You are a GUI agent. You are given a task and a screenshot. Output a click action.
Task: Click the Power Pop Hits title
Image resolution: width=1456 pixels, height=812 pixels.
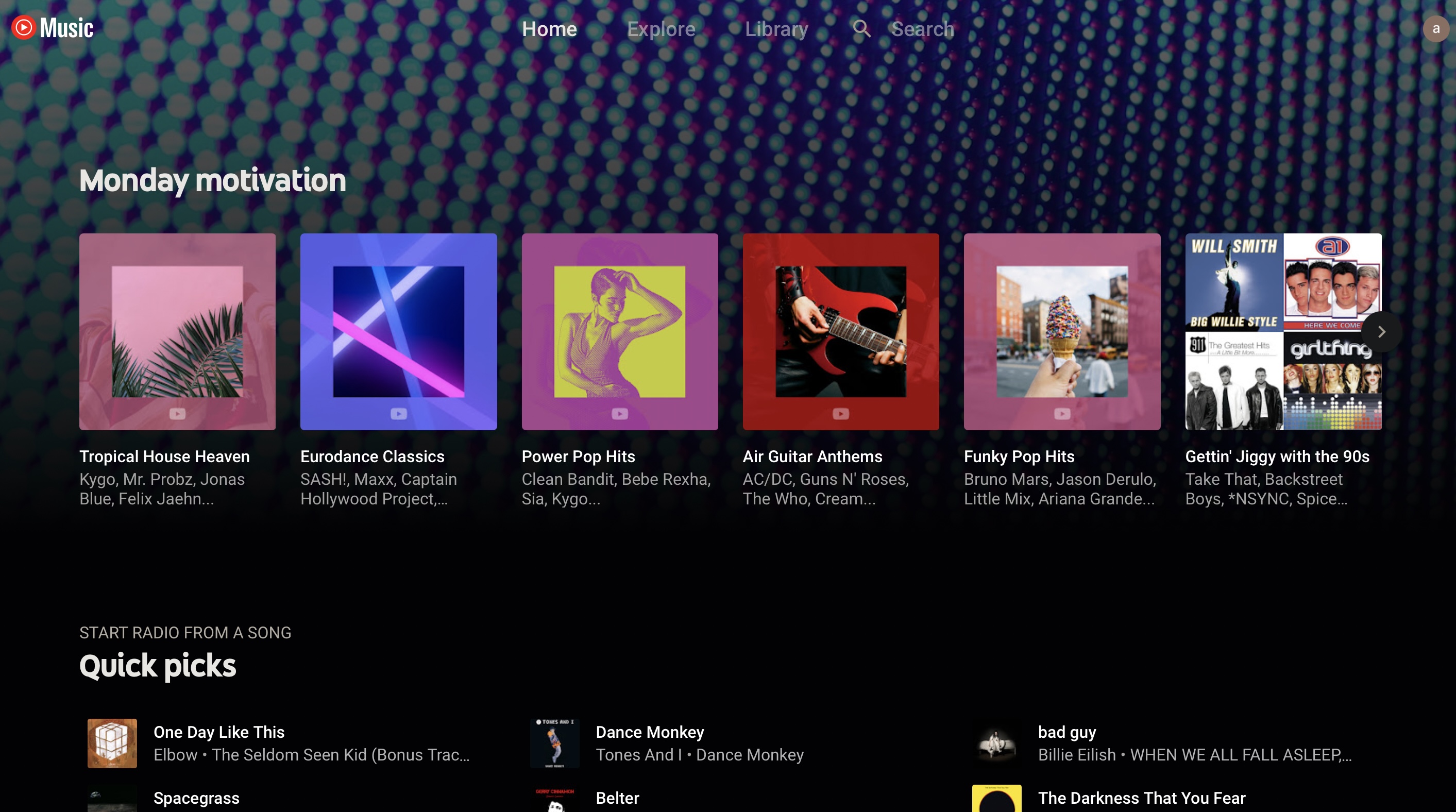point(578,456)
